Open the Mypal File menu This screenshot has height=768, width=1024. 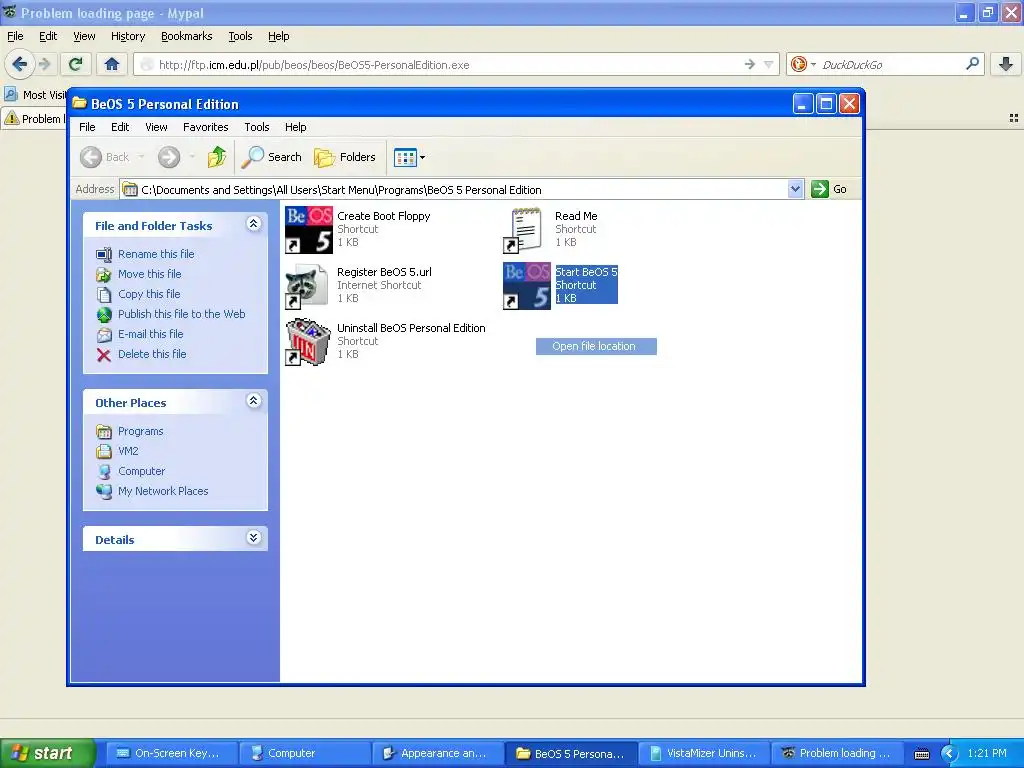click(15, 37)
